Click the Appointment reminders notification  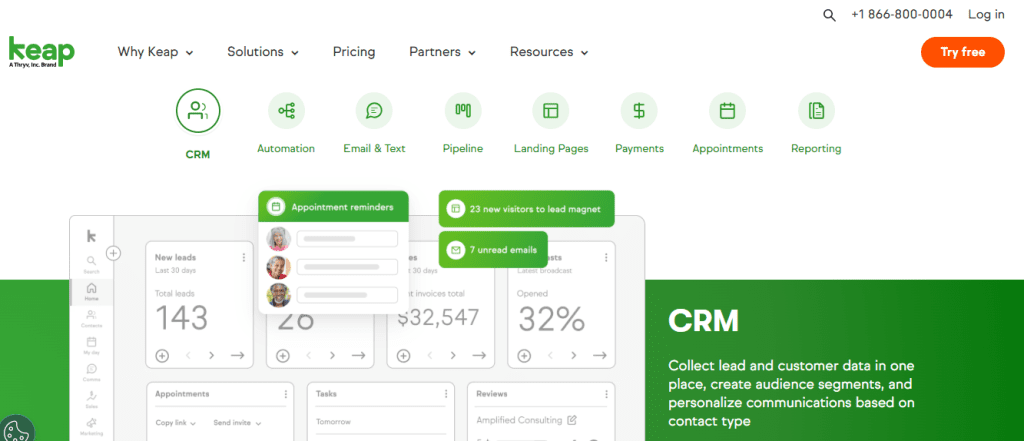(334, 207)
